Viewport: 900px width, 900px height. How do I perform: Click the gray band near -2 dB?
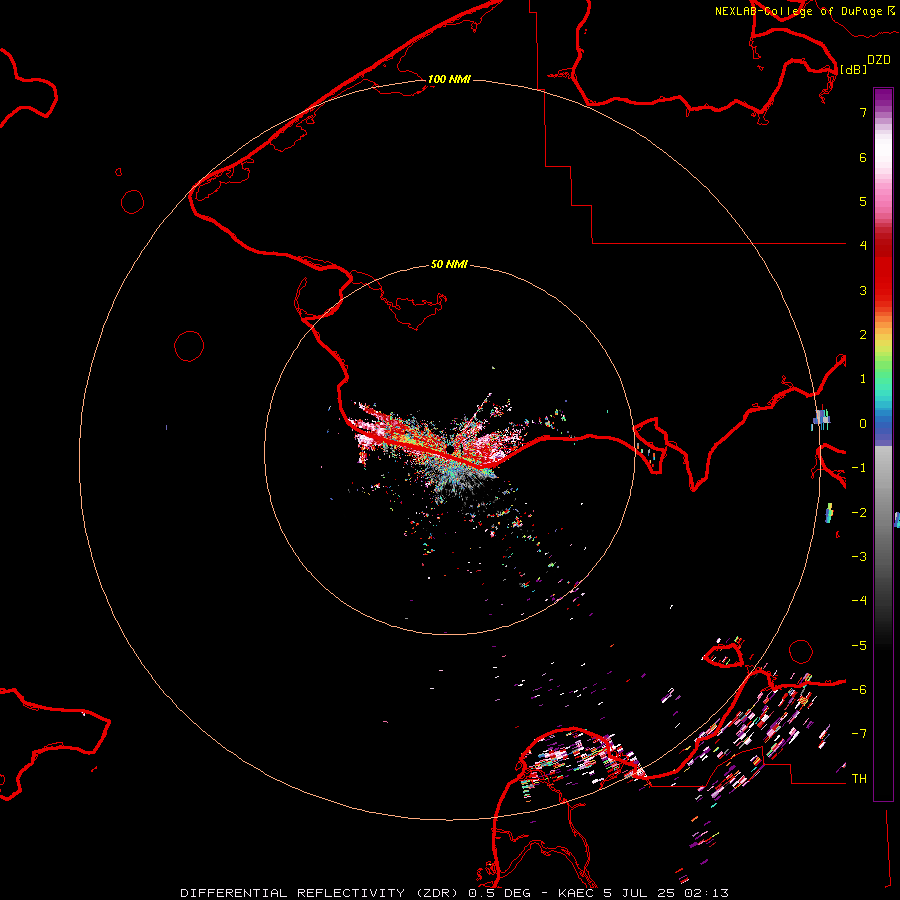[x=883, y=513]
